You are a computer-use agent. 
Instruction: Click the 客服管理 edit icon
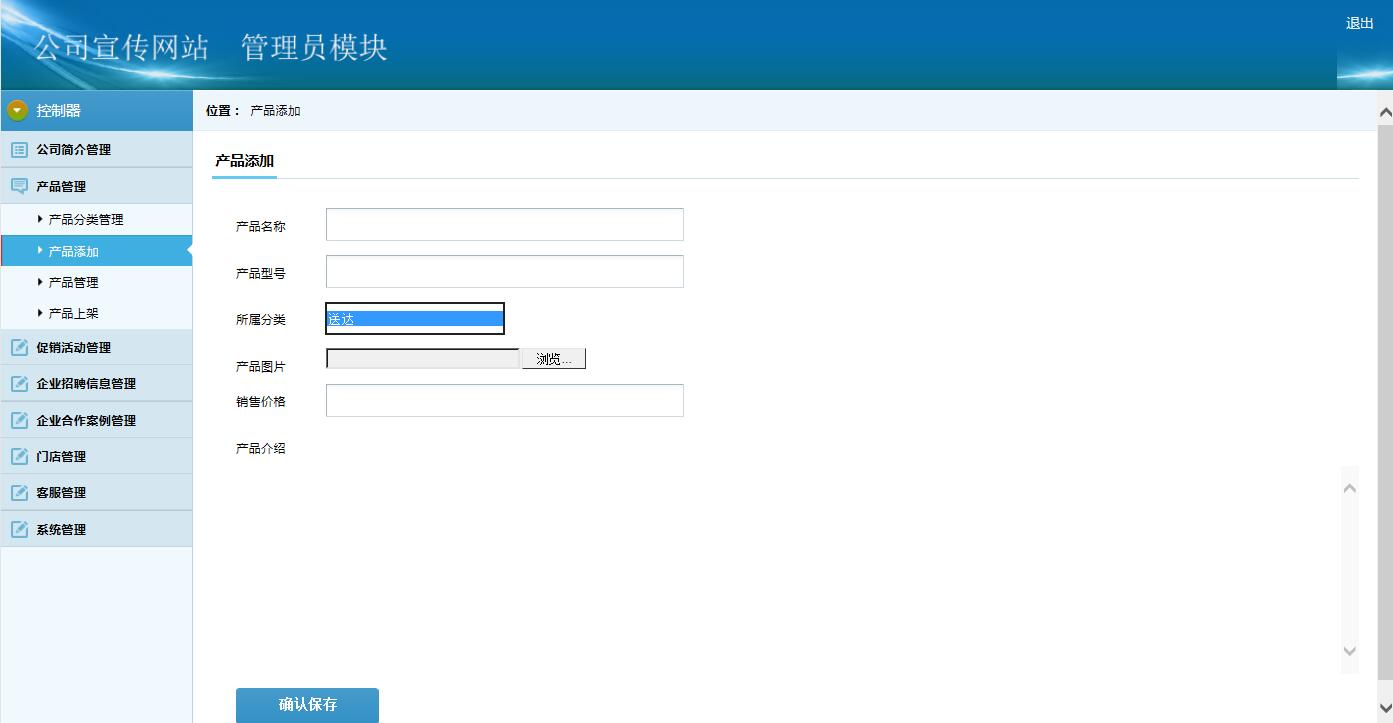pyautogui.click(x=19, y=492)
